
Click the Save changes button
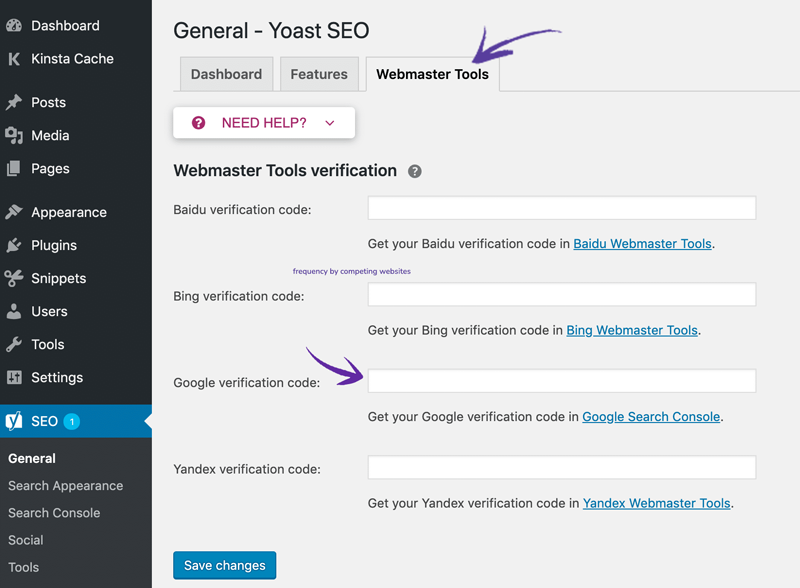click(224, 565)
